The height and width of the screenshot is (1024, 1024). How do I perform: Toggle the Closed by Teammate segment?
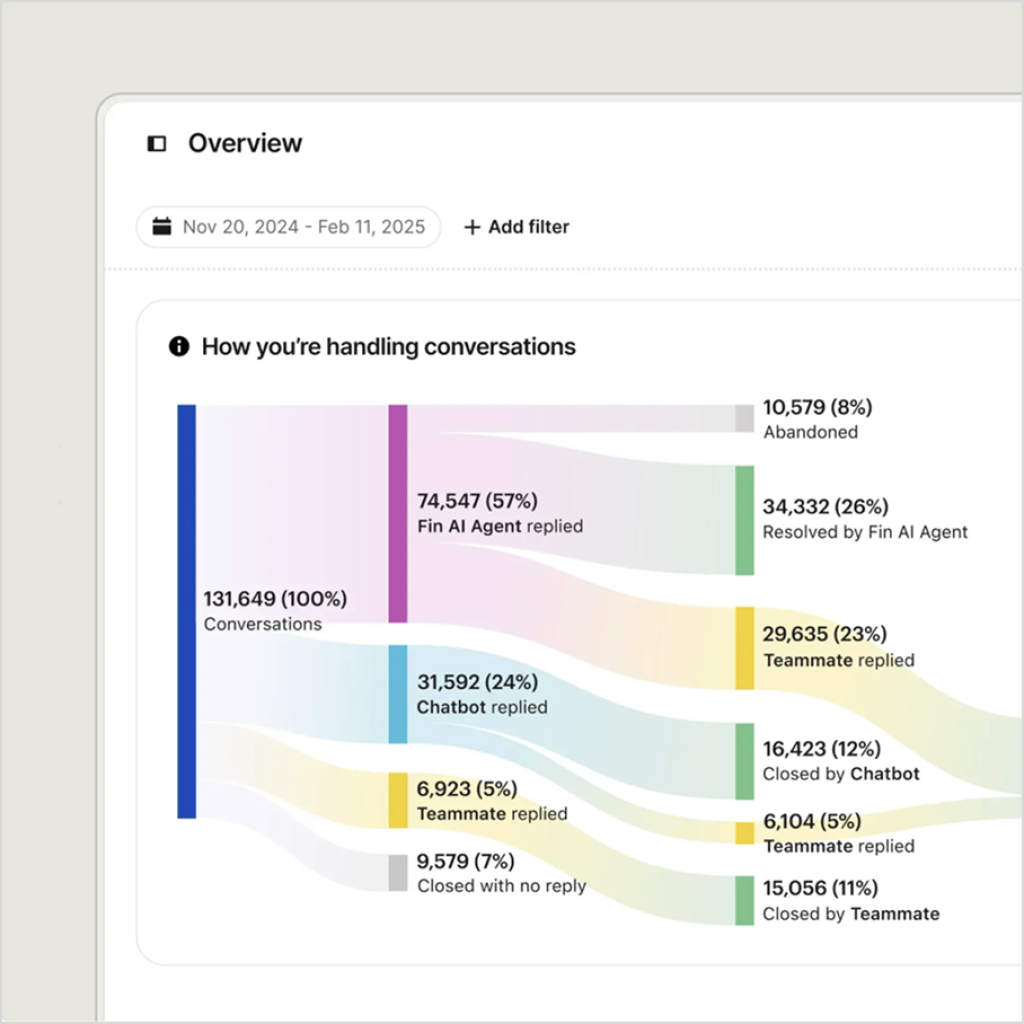click(x=744, y=900)
